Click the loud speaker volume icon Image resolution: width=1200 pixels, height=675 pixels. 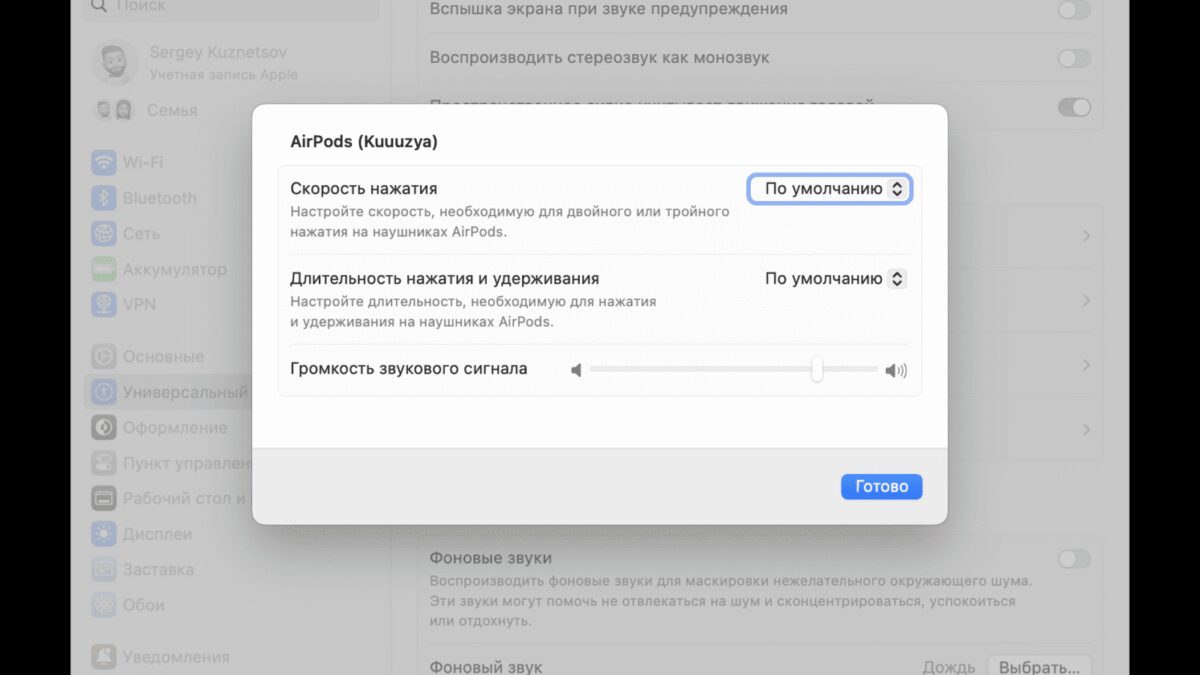click(x=896, y=371)
